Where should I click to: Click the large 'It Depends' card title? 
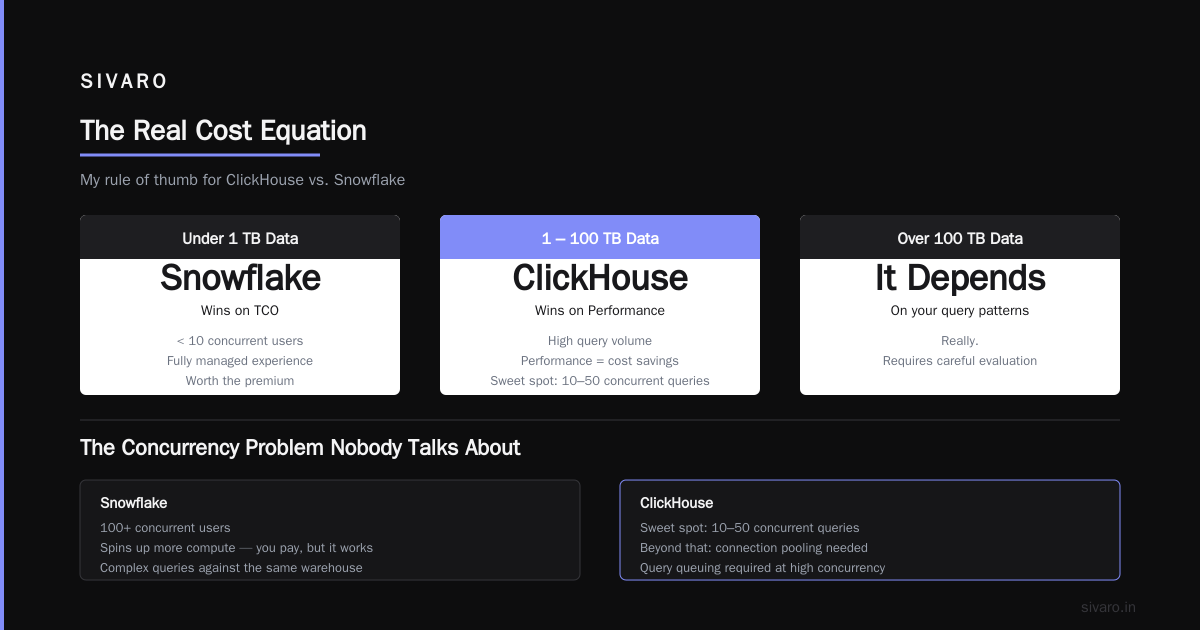click(960, 278)
